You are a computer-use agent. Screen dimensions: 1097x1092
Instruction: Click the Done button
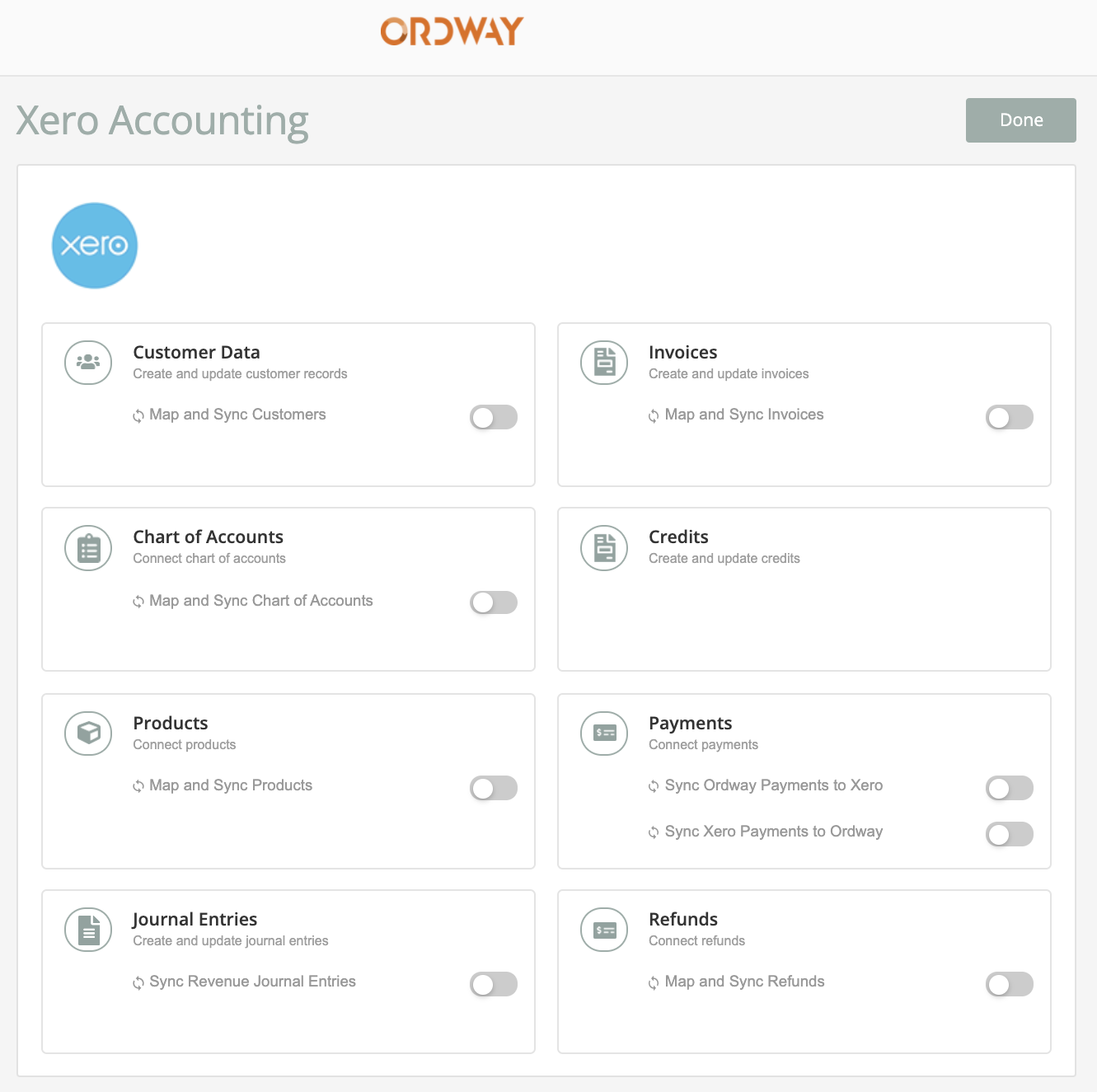(1021, 120)
